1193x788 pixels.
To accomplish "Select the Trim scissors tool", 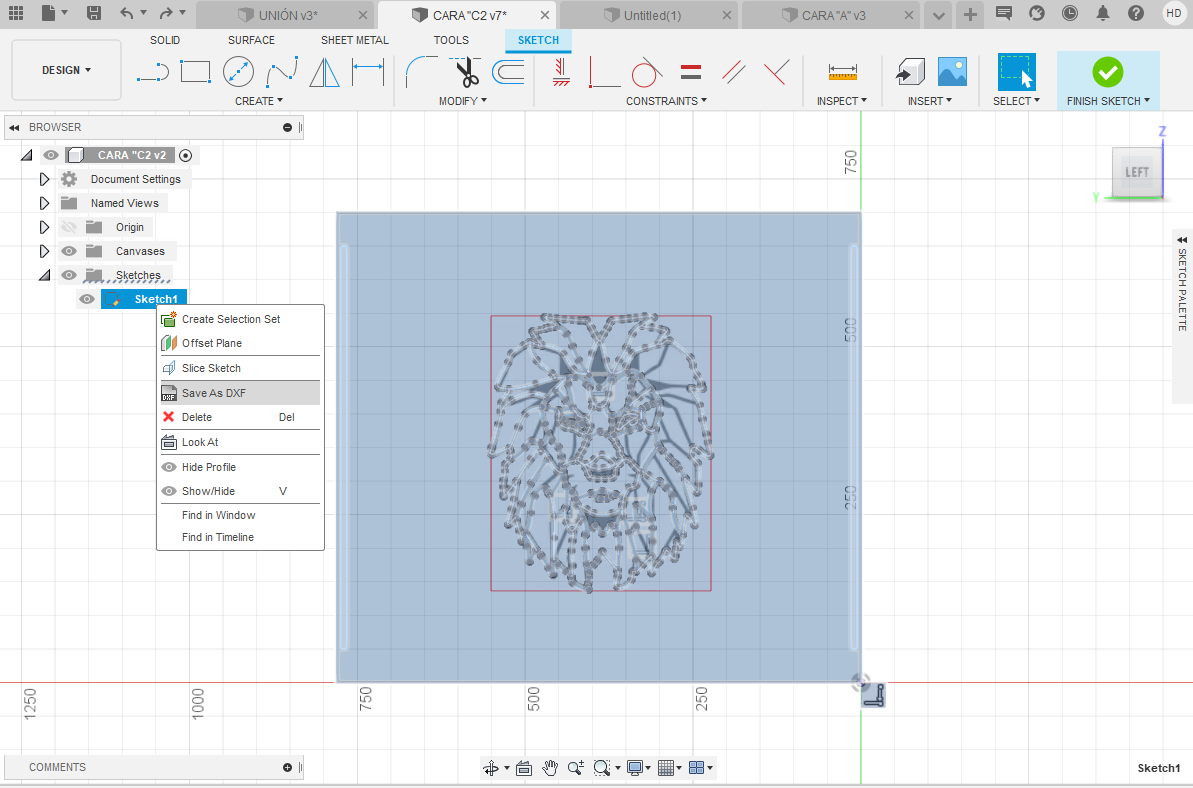I will [x=462, y=71].
